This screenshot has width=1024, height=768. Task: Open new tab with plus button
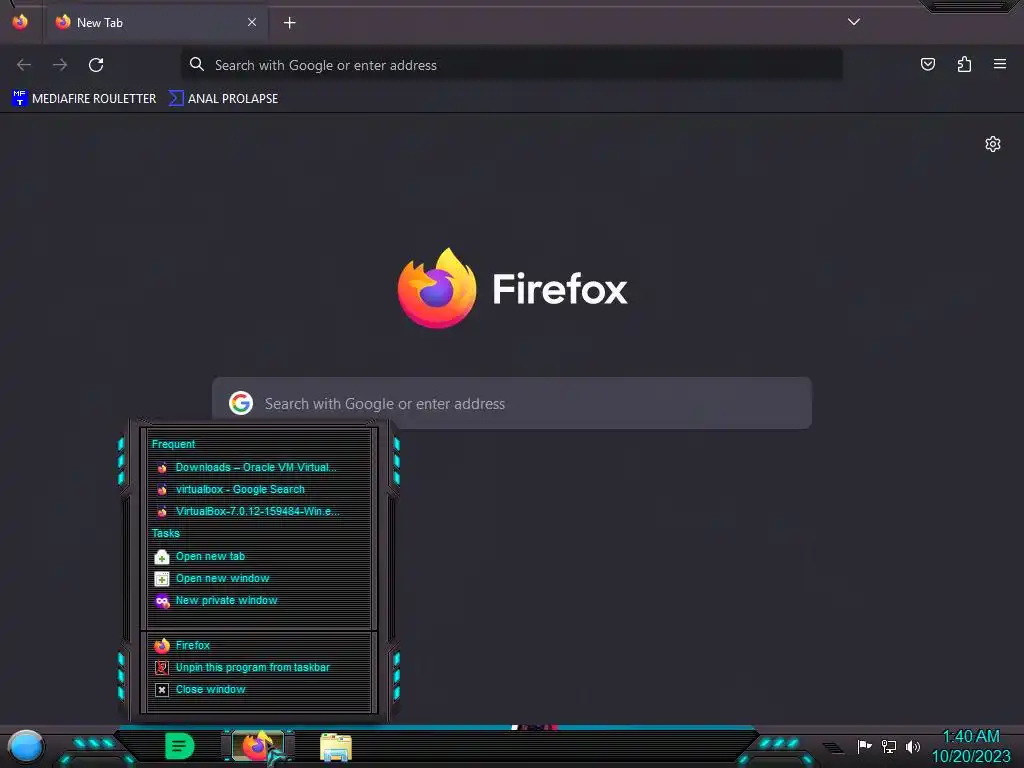pos(289,23)
